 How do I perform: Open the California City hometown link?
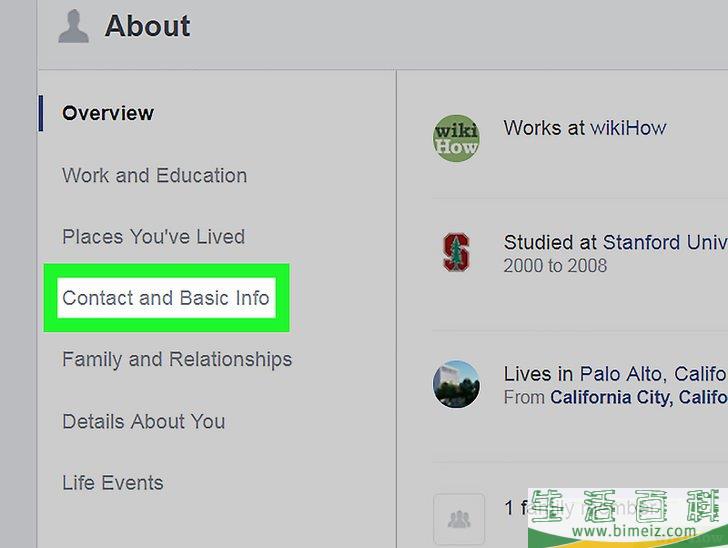point(639,398)
